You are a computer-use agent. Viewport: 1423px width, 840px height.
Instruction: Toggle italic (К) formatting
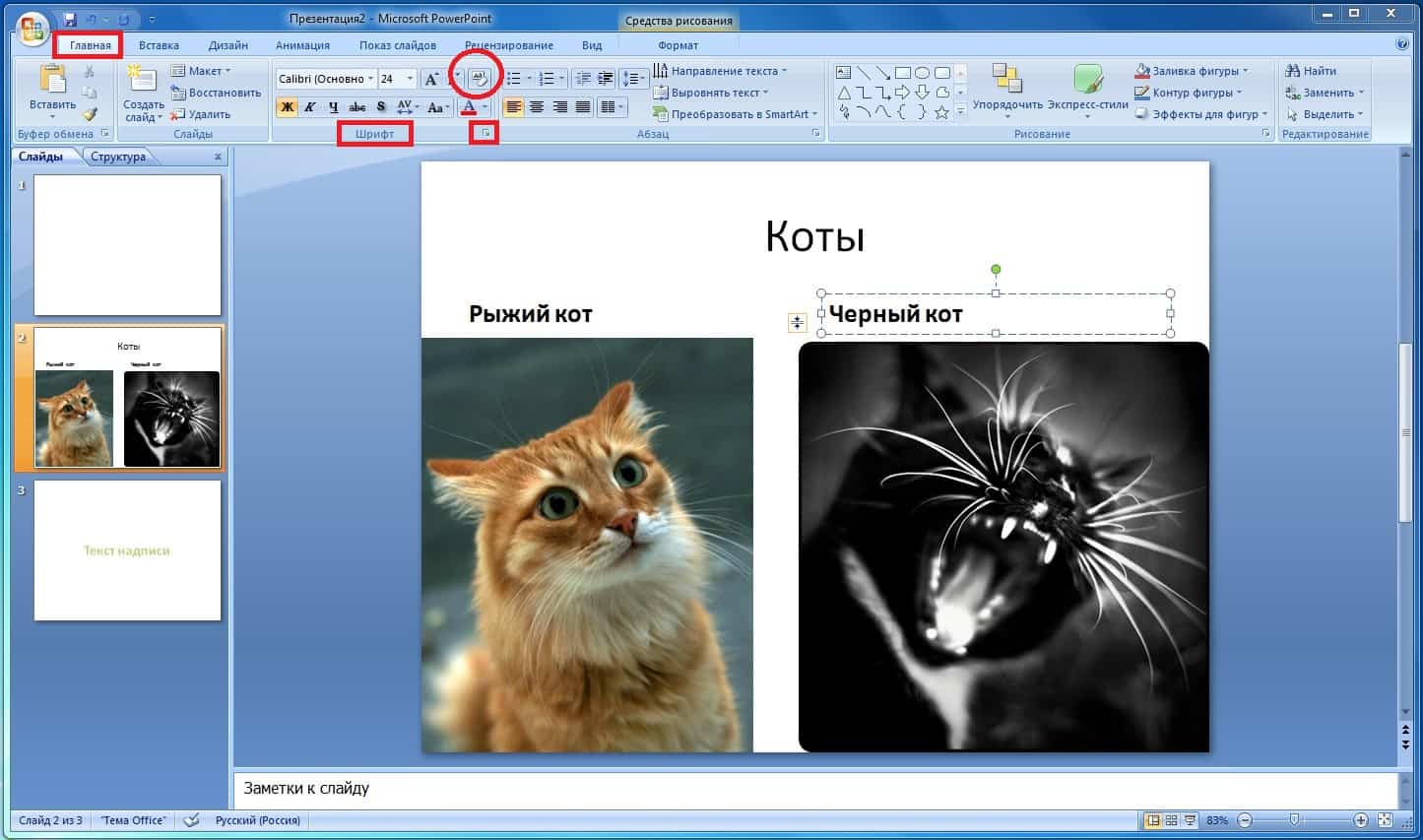[x=309, y=107]
